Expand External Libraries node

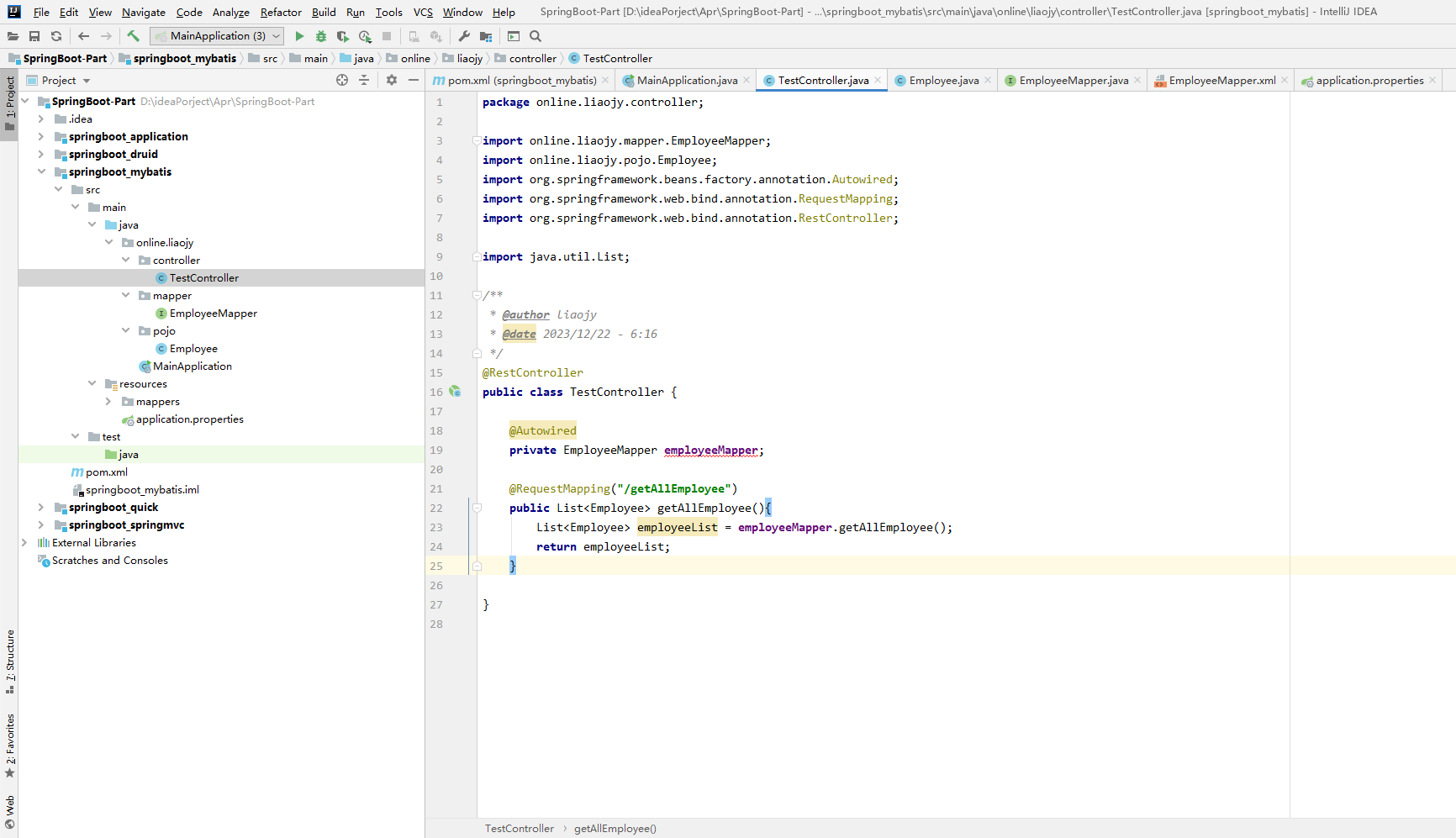click(x=24, y=542)
